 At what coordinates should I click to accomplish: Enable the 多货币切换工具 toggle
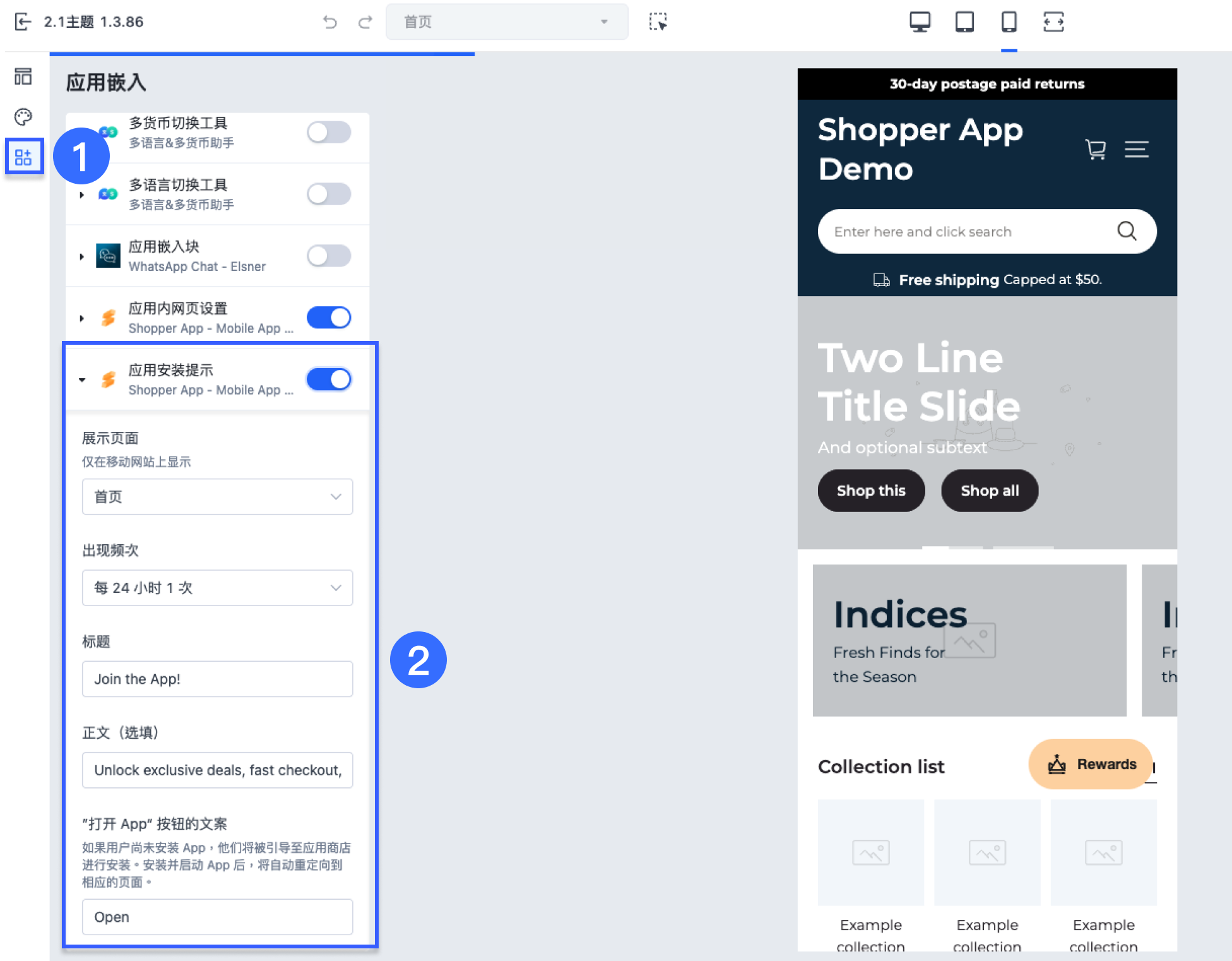tap(329, 132)
